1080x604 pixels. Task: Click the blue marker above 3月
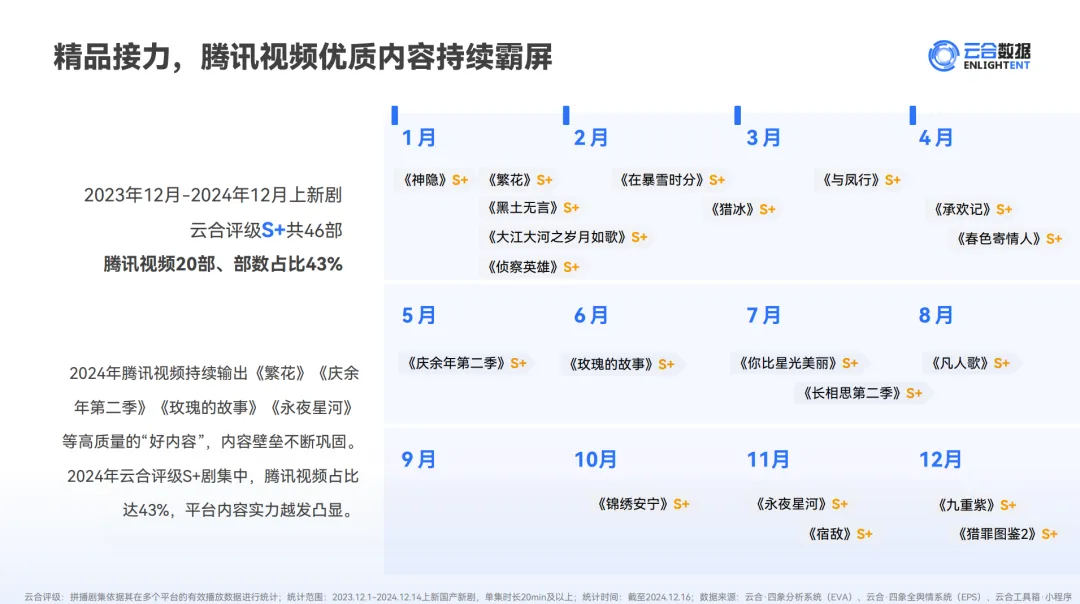[738, 115]
